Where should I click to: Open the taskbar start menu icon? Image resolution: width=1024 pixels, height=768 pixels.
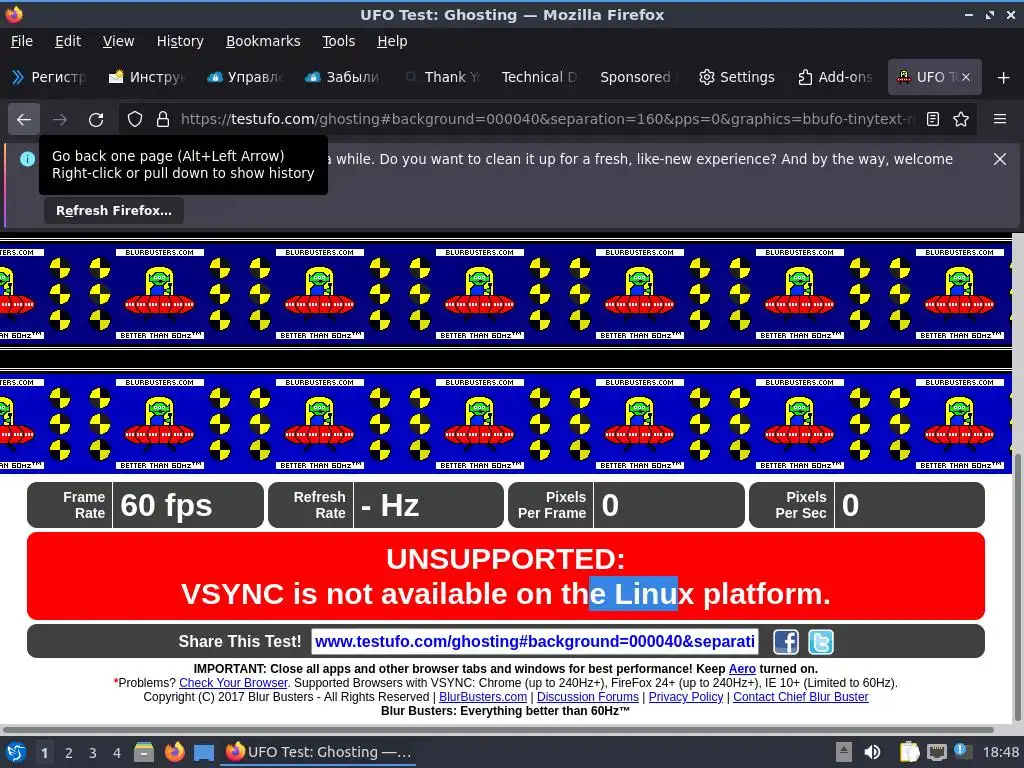coord(16,752)
